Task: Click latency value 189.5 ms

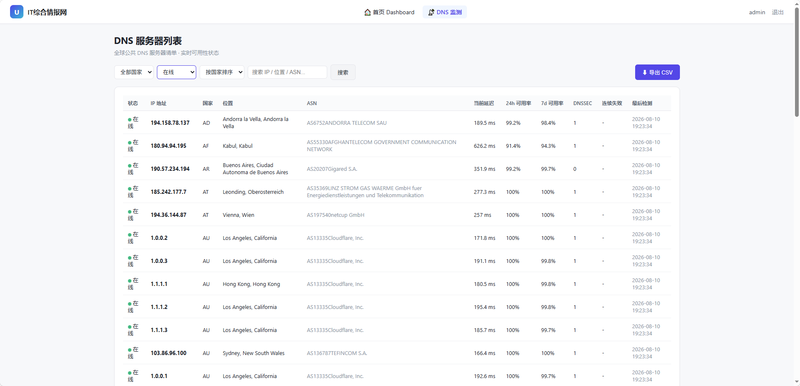Action: coord(484,123)
